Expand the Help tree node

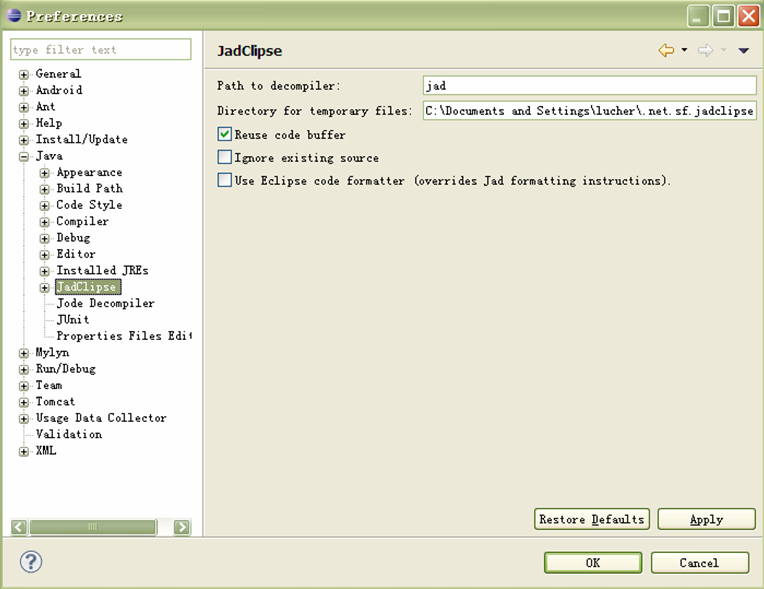pos(23,124)
